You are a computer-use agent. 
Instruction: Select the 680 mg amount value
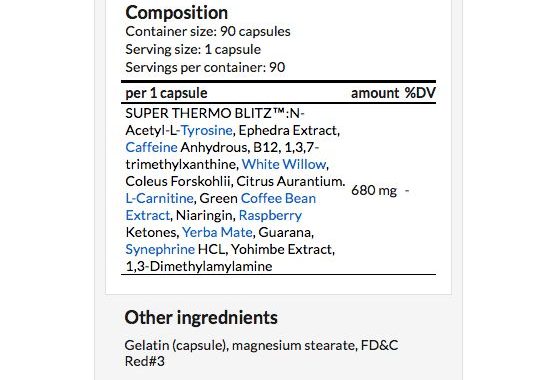coord(374,190)
